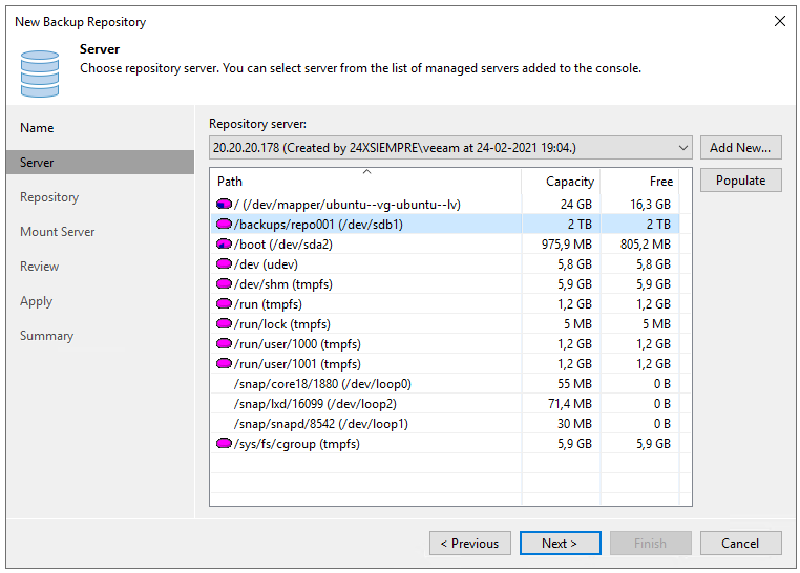Open the Review wizard step

(39, 266)
